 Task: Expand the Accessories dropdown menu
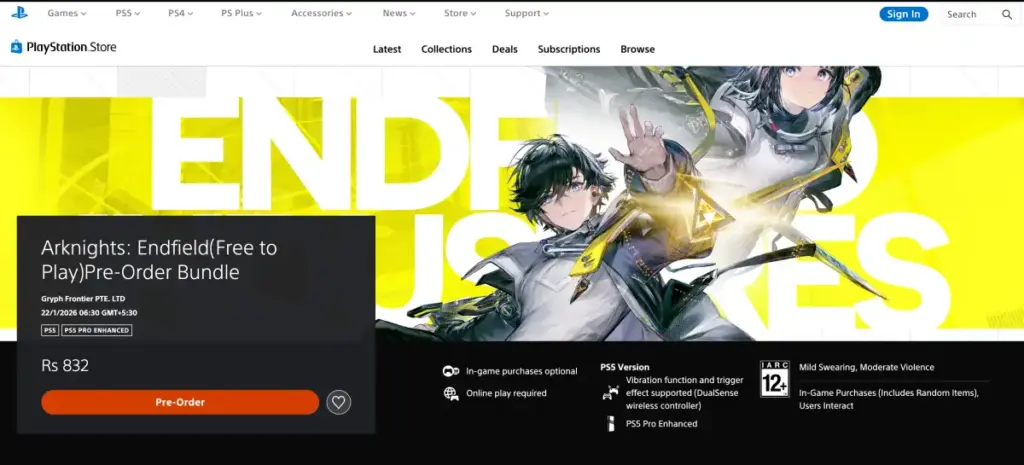[321, 13]
